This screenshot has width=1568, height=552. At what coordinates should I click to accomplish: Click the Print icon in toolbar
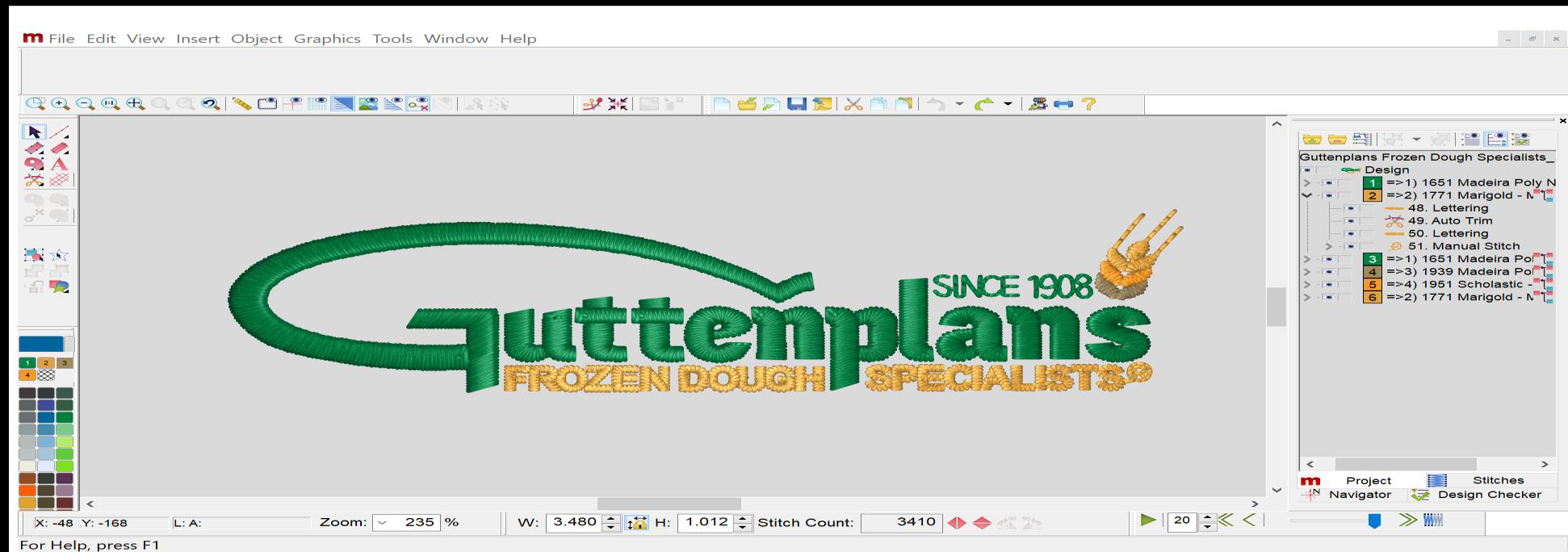coord(1063,104)
